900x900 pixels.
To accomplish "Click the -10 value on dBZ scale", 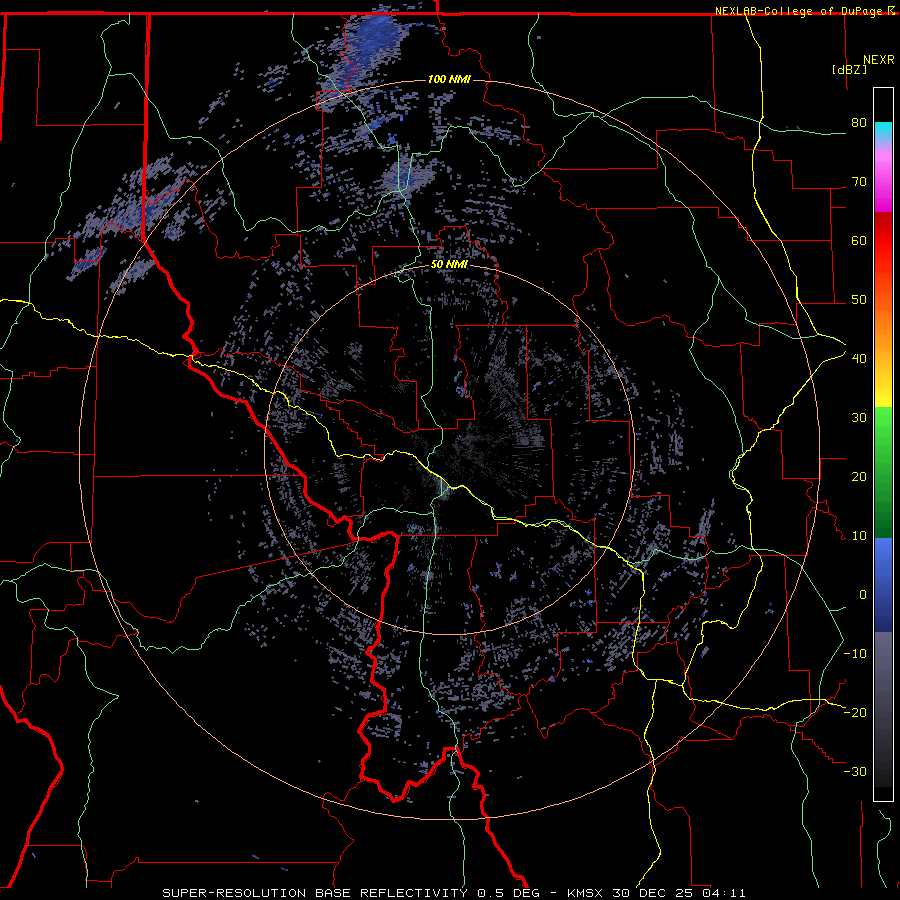I will click(x=855, y=653).
